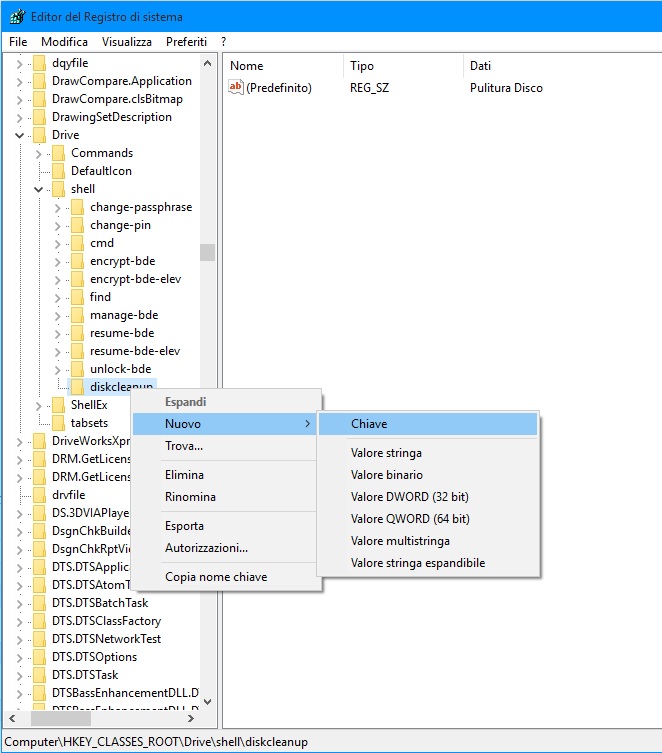
Task: Click Esporta in context menu
Action: click(224, 526)
